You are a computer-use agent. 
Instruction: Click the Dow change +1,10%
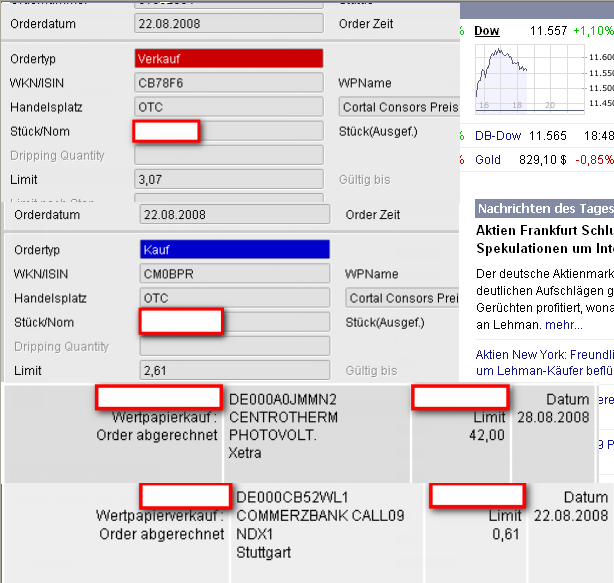coord(593,31)
